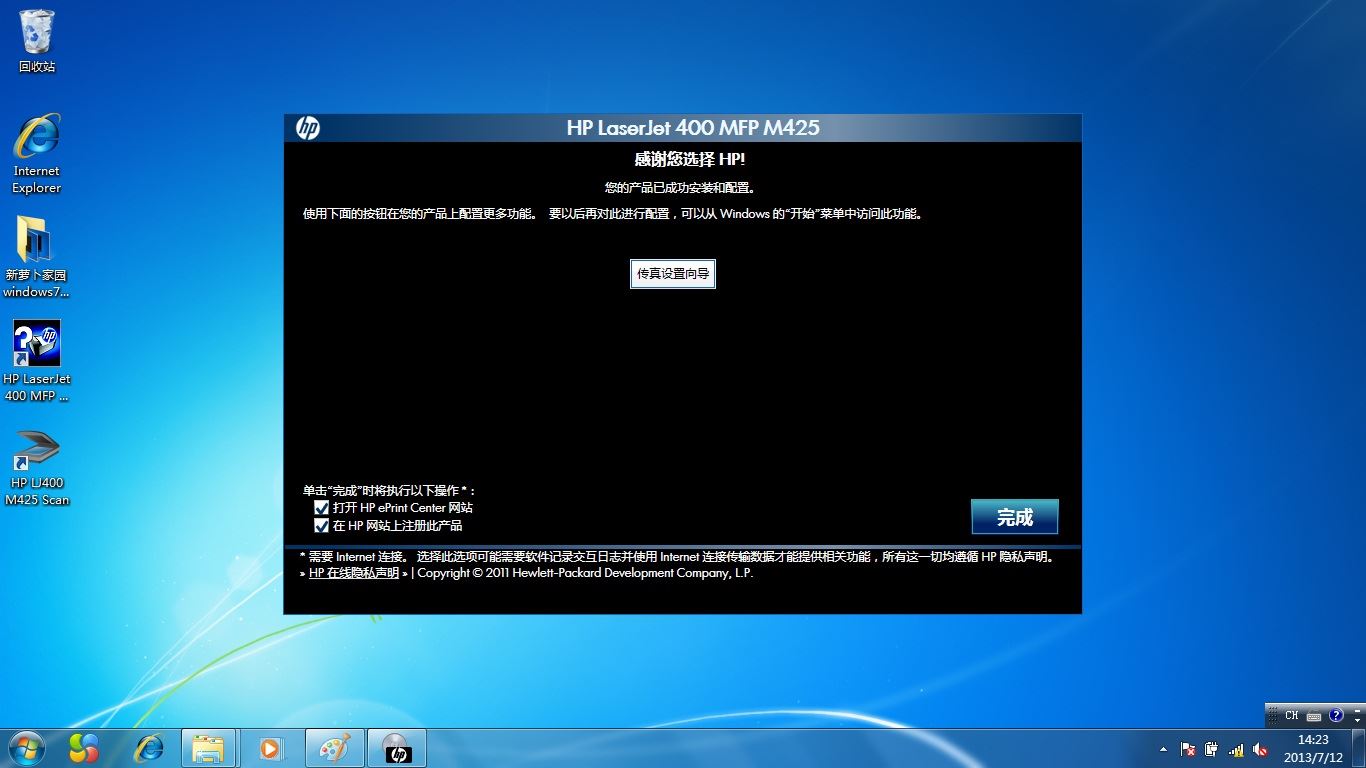Viewport: 1366px width, 768px height.
Task: Open the file explorer taskbar button
Action: [x=209, y=748]
